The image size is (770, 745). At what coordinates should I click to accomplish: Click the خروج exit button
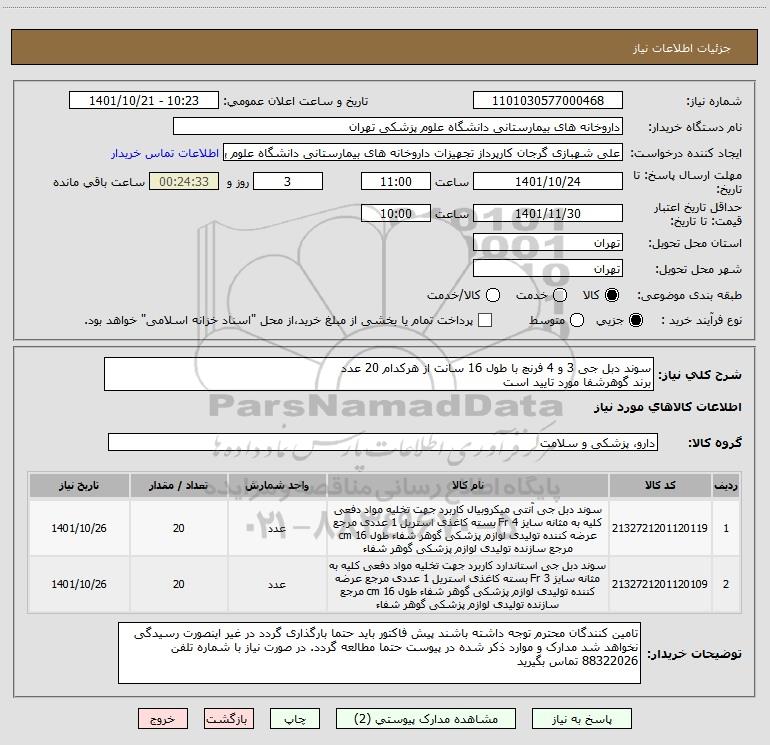tap(163, 719)
